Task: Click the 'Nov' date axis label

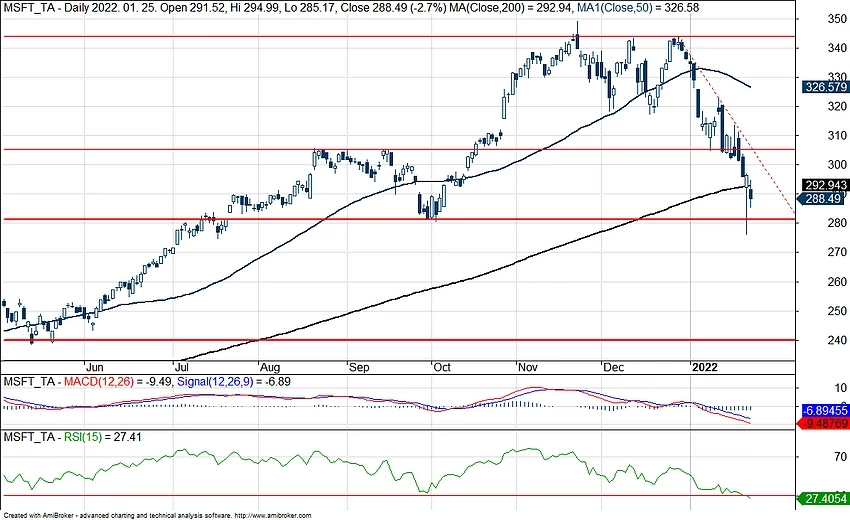Action: (x=527, y=368)
